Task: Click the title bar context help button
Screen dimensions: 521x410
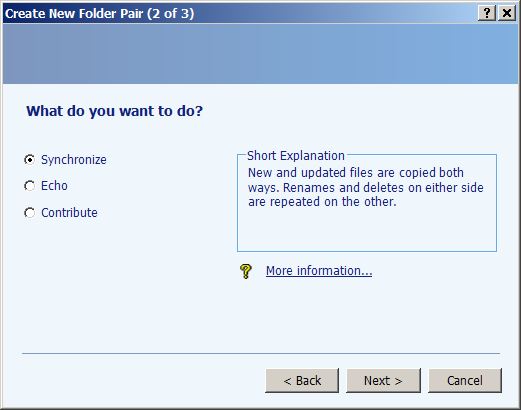Action: tap(487, 13)
